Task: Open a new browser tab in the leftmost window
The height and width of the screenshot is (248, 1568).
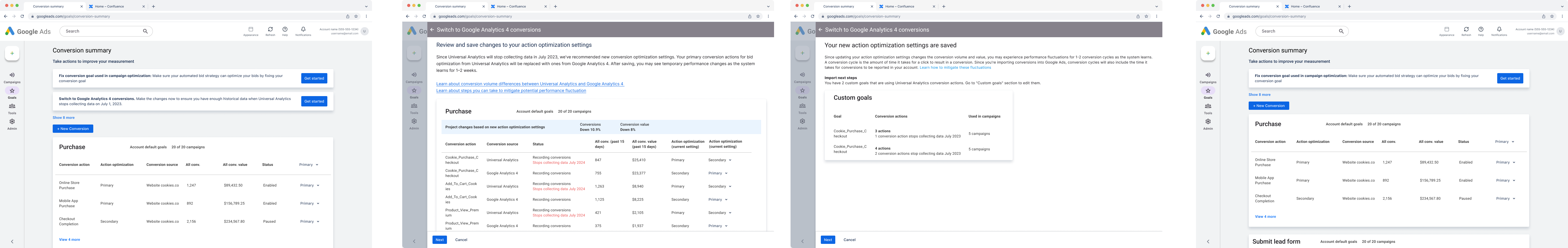Action: 153,6
